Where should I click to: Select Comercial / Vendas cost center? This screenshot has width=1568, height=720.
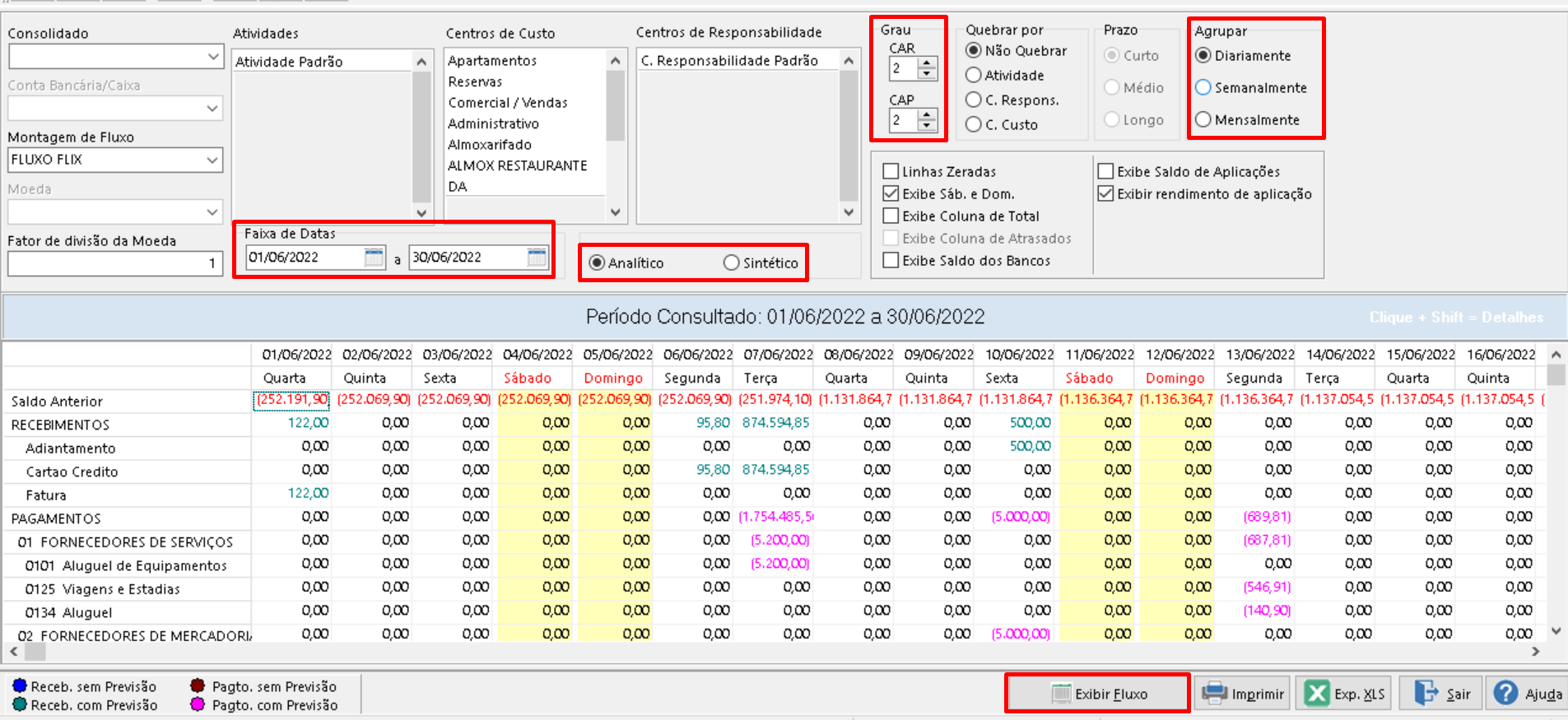point(508,103)
